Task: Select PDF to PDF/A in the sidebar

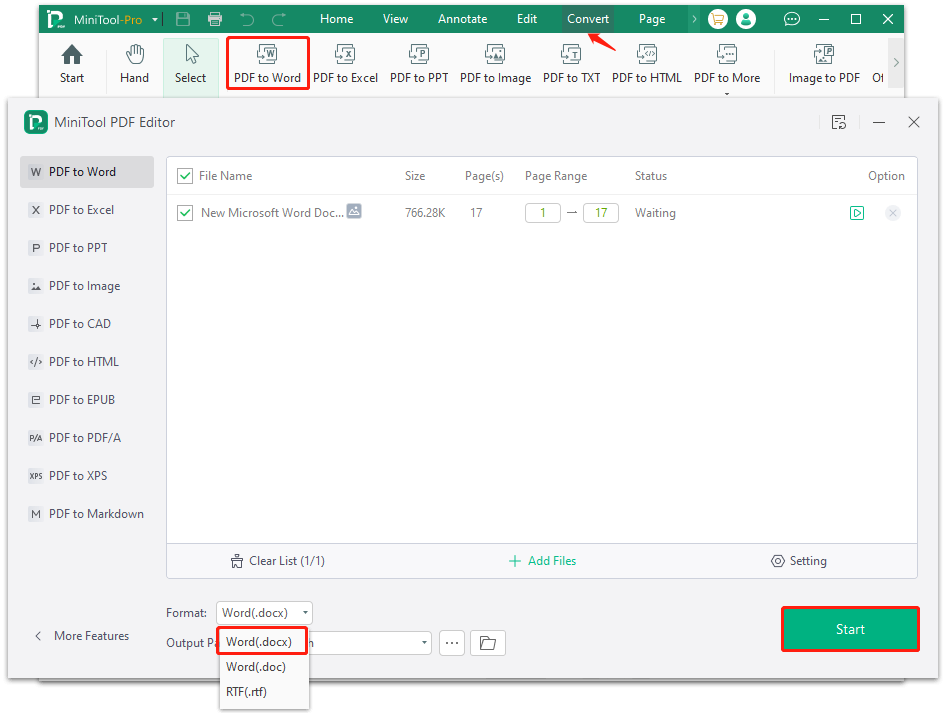Action: [87, 438]
